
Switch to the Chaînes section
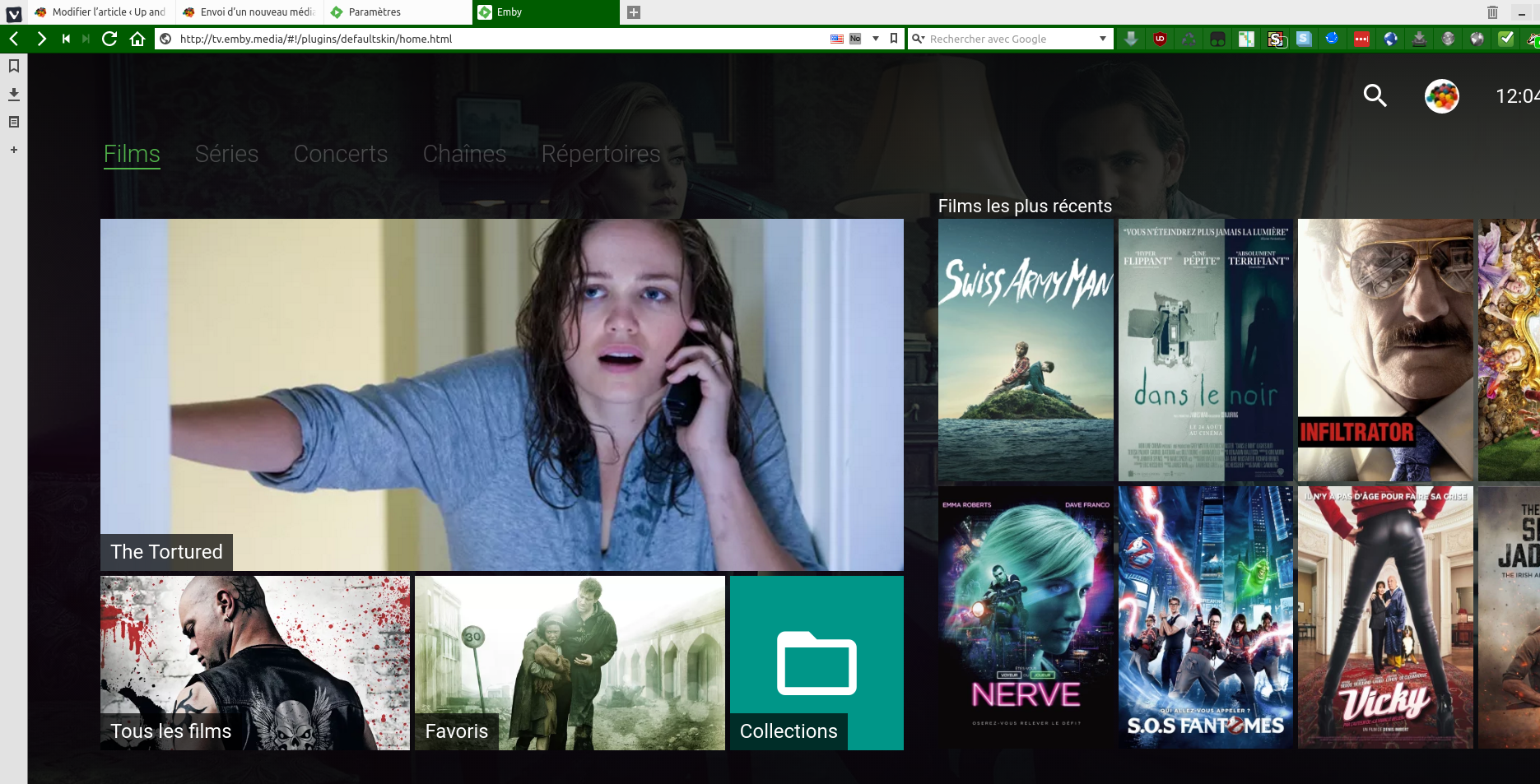coord(465,154)
